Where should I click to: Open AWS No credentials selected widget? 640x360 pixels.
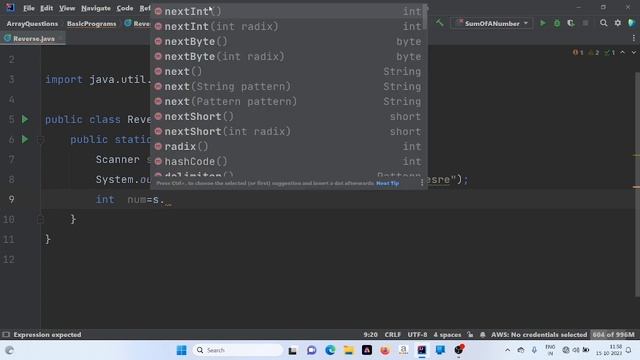tap(539, 334)
